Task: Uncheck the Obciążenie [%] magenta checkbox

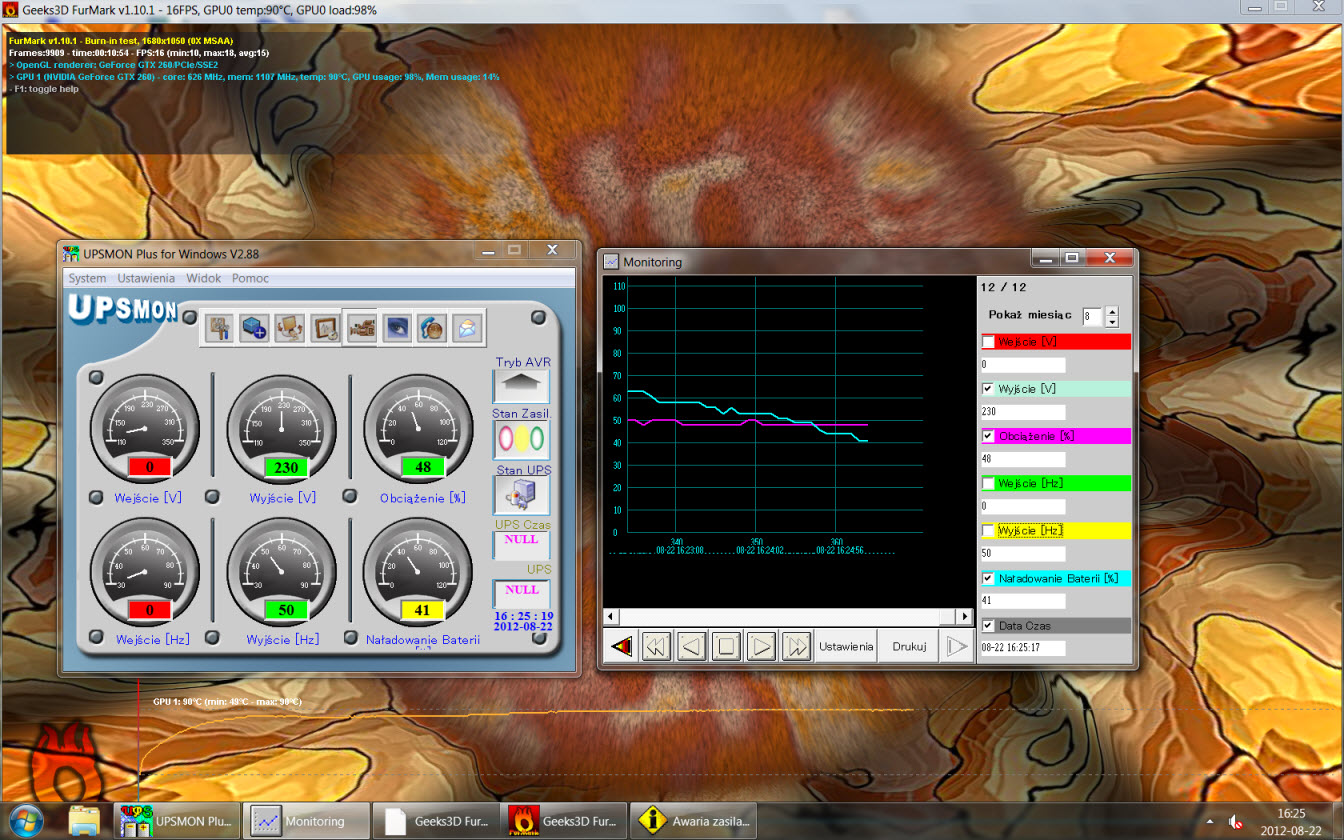Action: (989, 436)
